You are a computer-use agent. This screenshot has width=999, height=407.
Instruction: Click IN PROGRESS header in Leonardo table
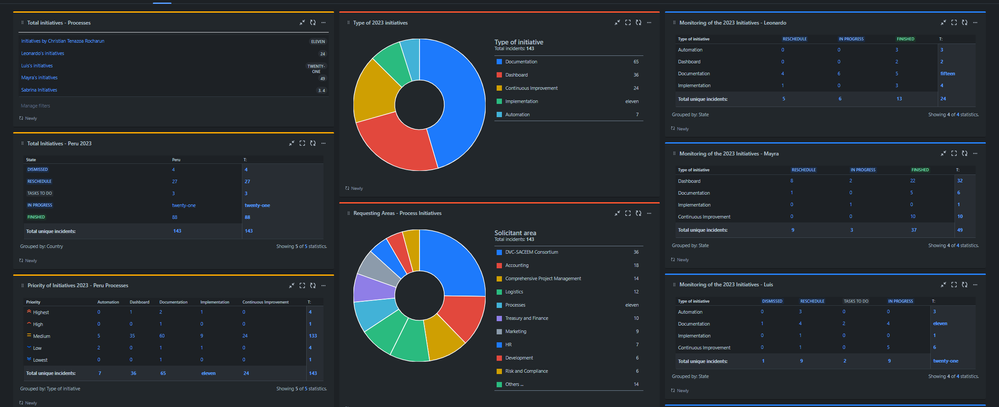point(849,39)
